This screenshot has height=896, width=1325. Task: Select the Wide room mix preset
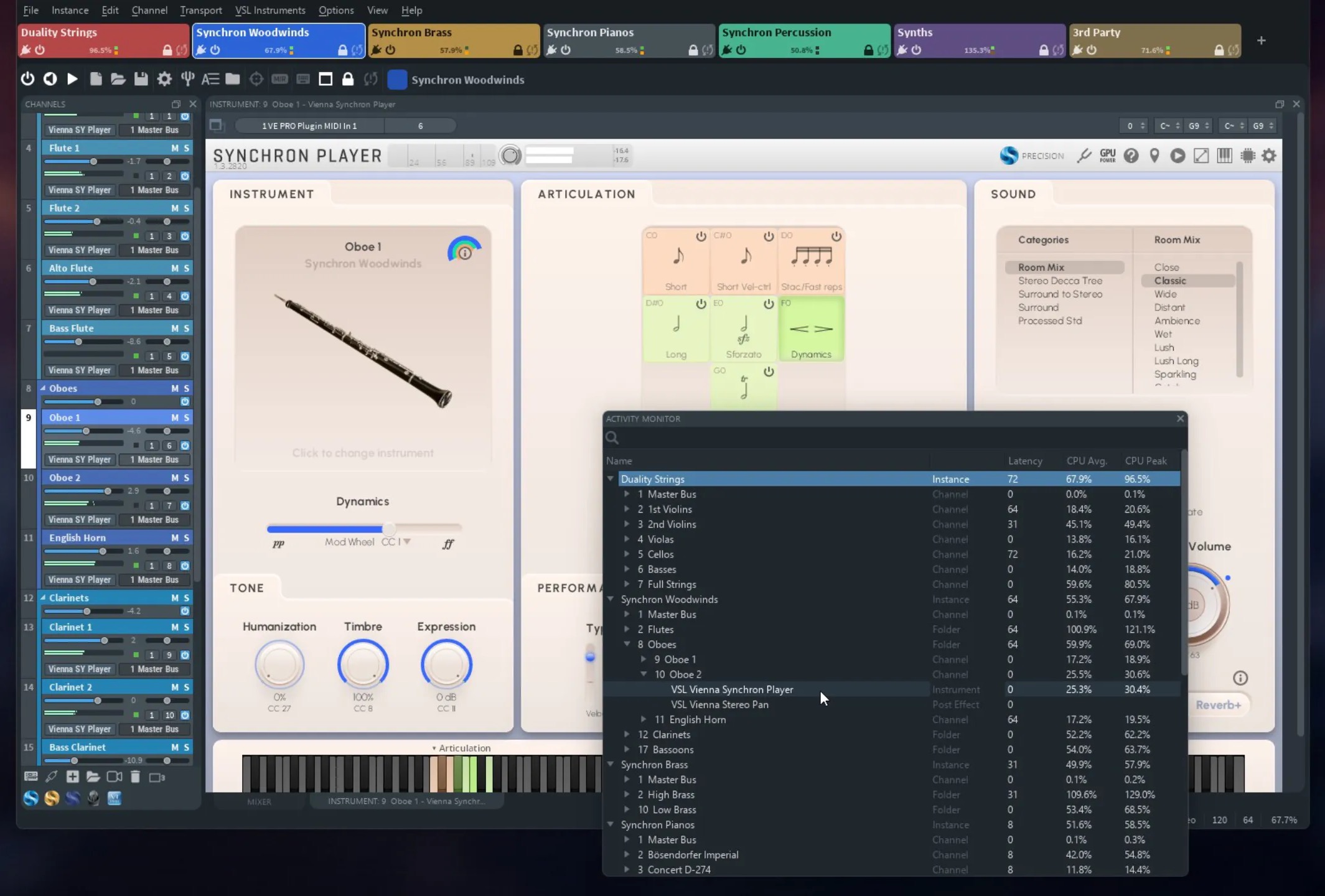(x=1165, y=294)
